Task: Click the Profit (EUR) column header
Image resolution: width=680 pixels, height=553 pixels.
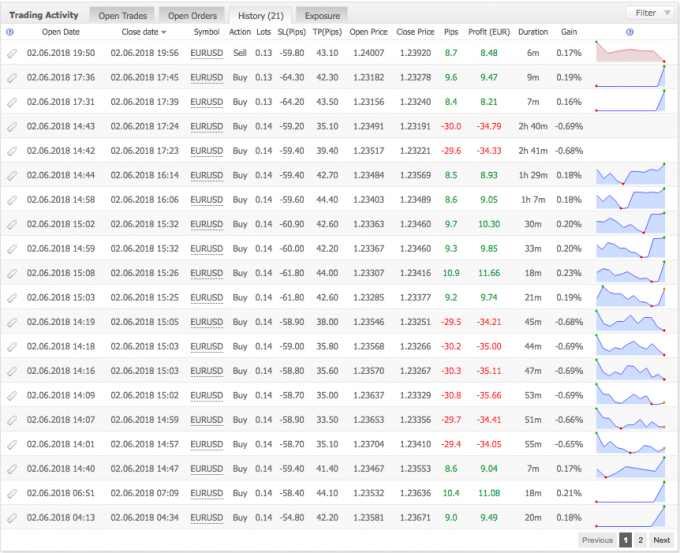Action: coord(489,32)
